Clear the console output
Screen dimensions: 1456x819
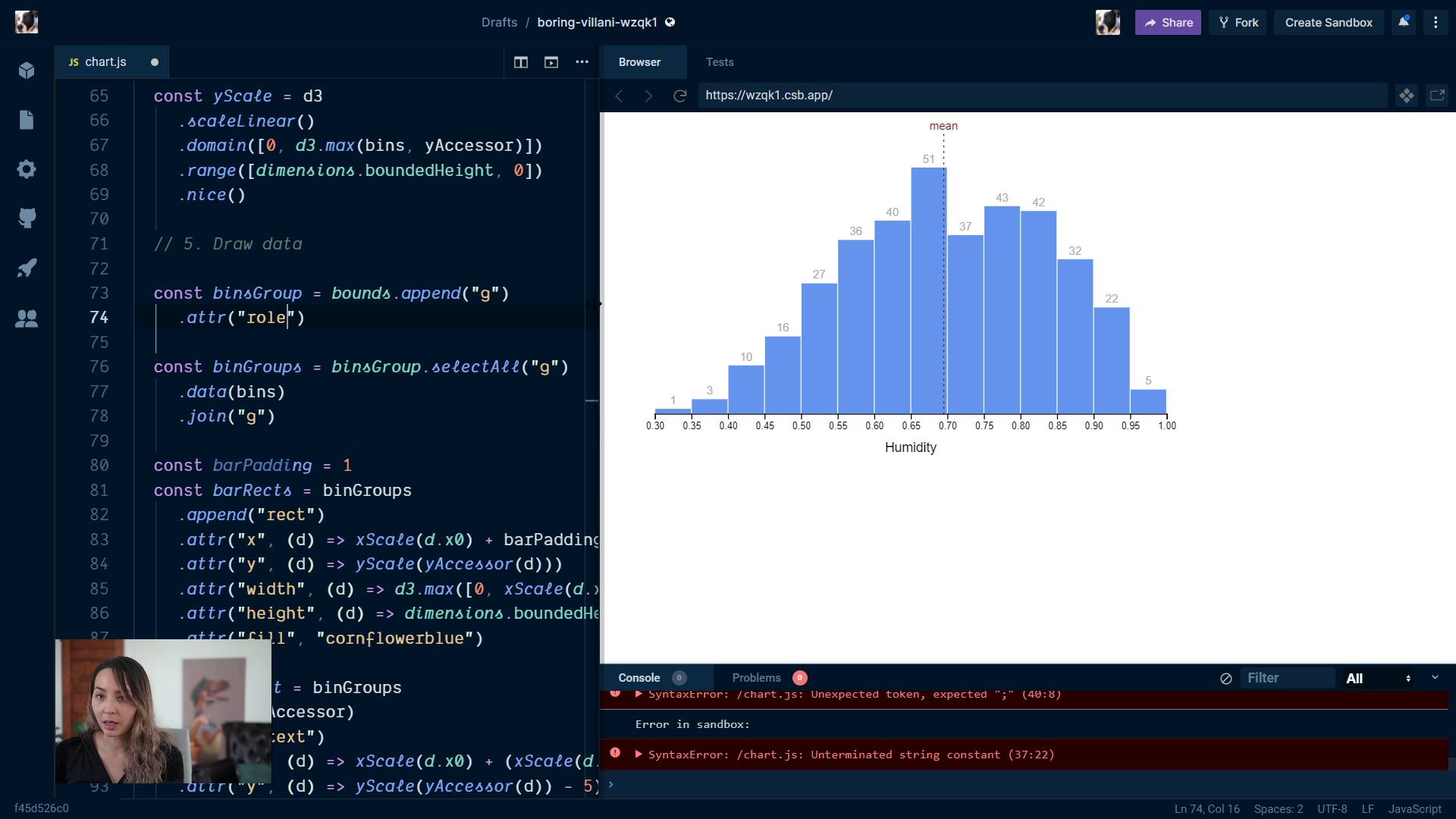pyautogui.click(x=1225, y=679)
